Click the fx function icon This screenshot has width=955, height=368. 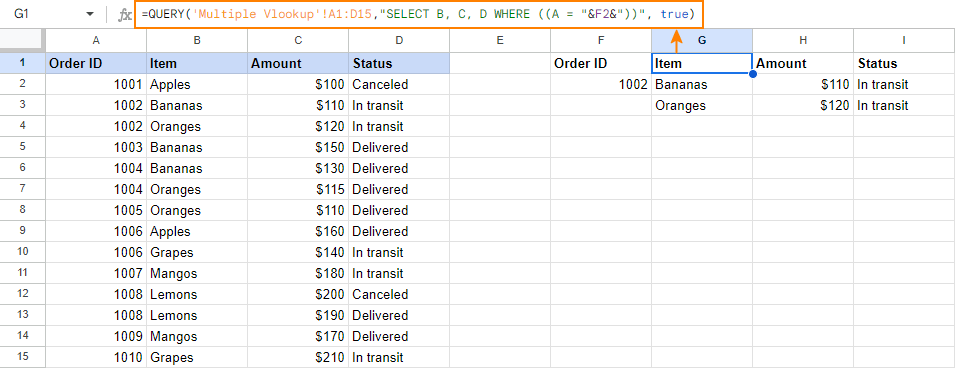coord(124,14)
